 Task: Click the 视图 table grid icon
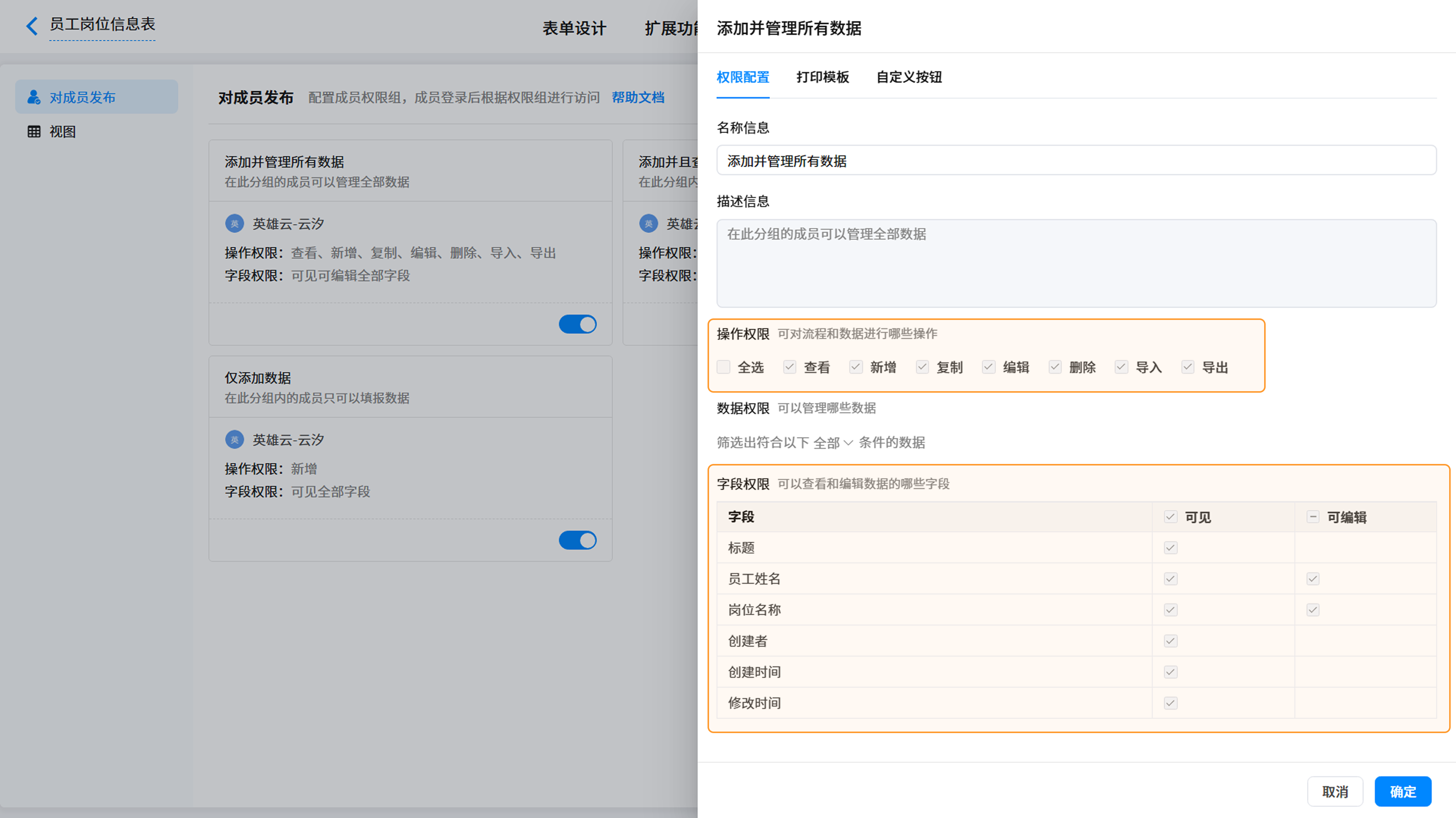(x=34, y=132)
